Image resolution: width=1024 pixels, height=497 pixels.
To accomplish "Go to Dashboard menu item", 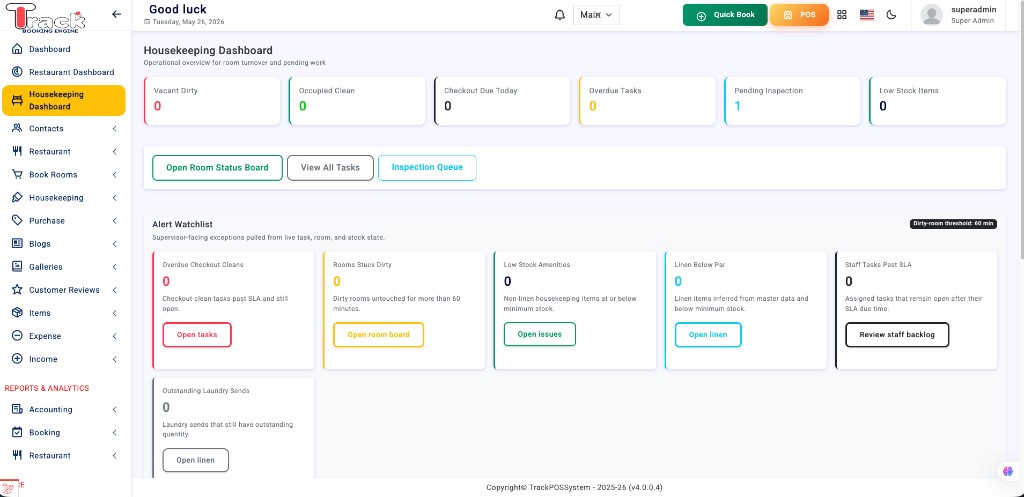I will pyautogui.click(x=63, y=49).
